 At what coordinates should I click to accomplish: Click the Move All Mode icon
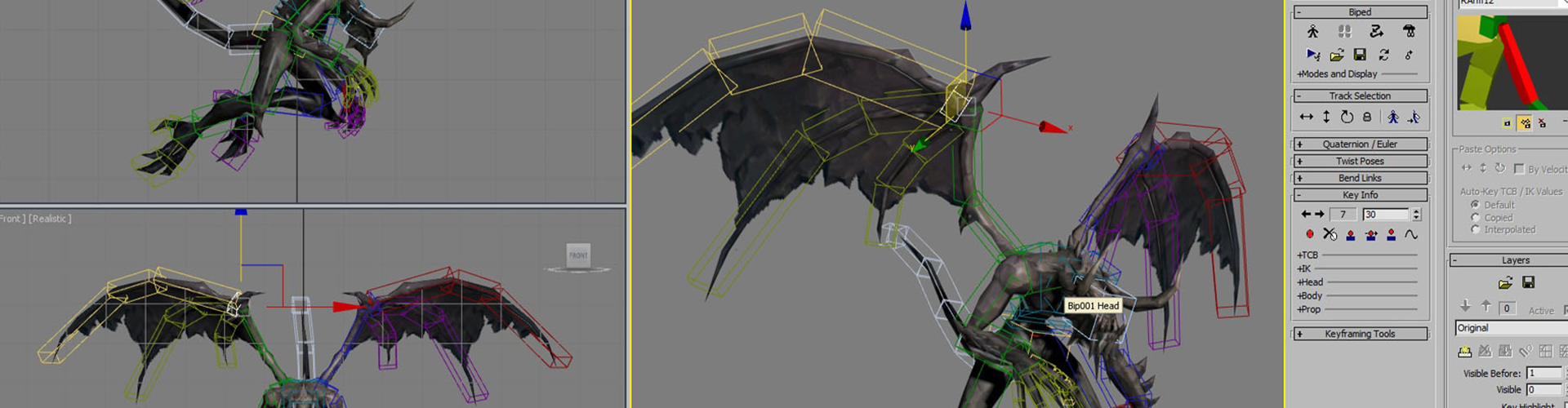(1408, 55)
